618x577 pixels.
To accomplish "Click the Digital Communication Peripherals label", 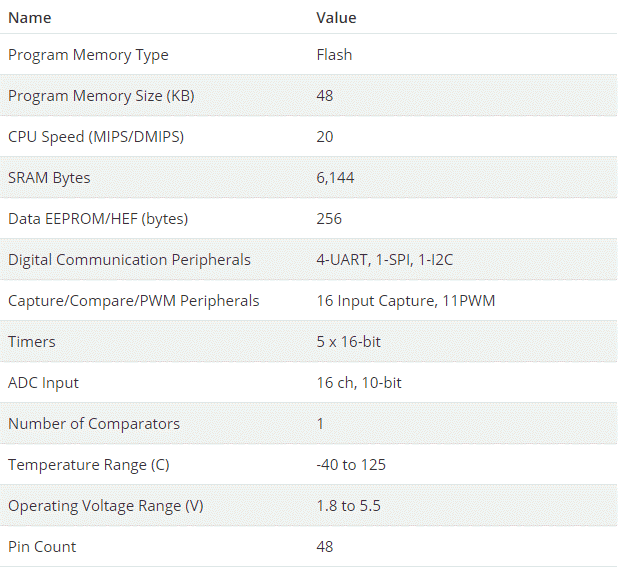I will click(x=129, y=260).
